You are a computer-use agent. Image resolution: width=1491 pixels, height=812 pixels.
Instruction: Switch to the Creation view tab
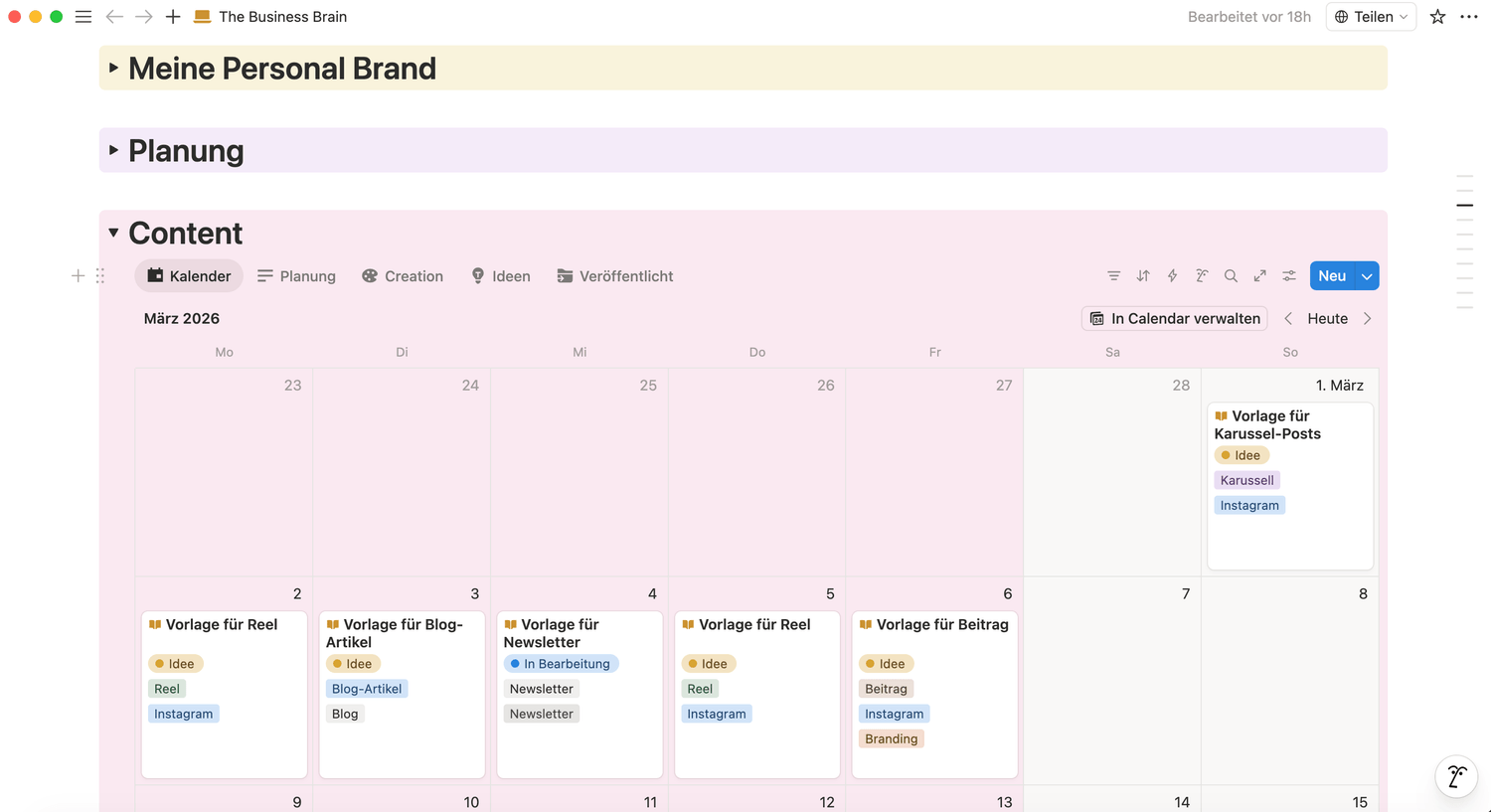[x=403, y=276]
